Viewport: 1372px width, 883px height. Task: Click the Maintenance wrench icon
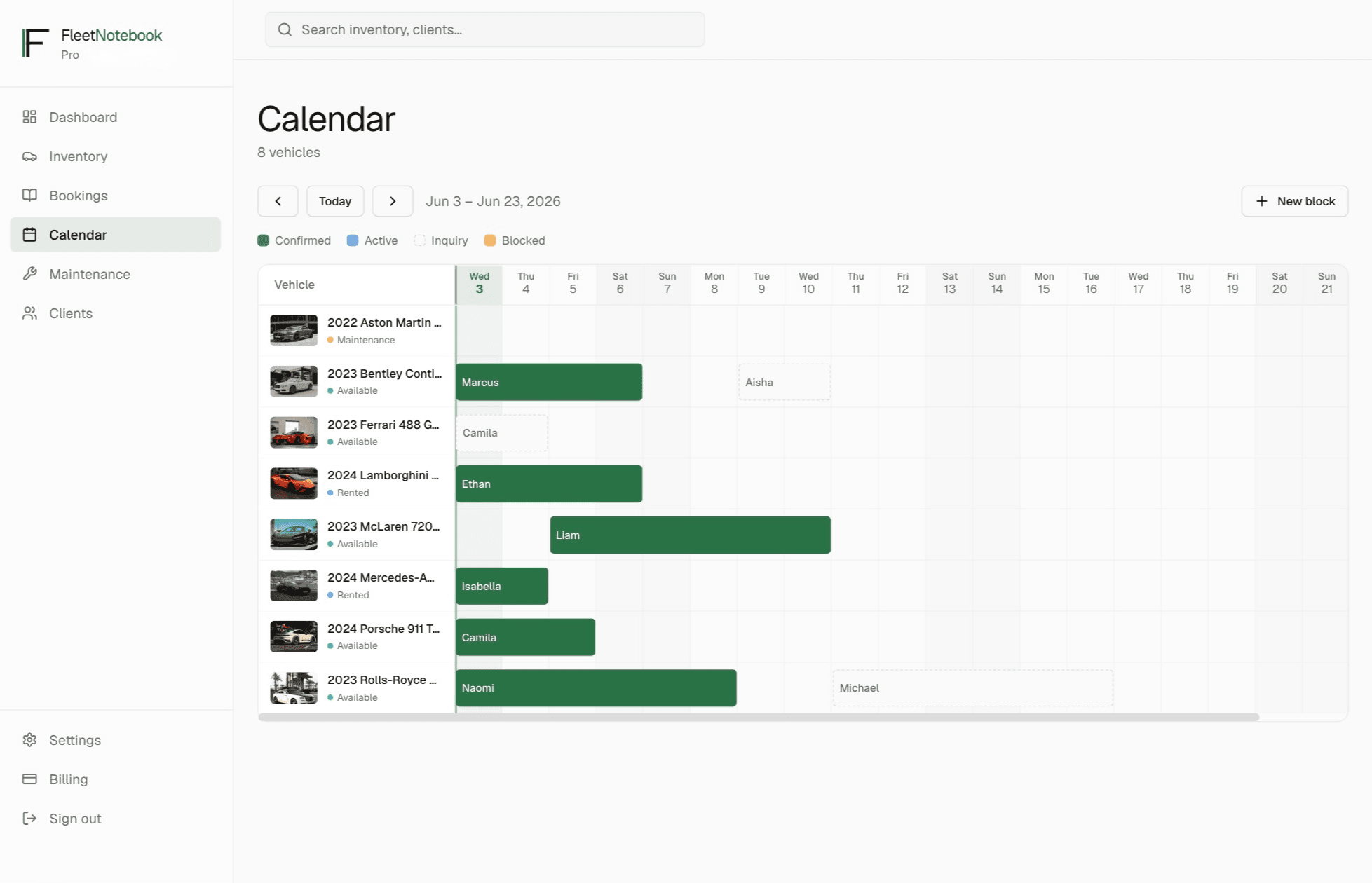click(x=29, y=274)
